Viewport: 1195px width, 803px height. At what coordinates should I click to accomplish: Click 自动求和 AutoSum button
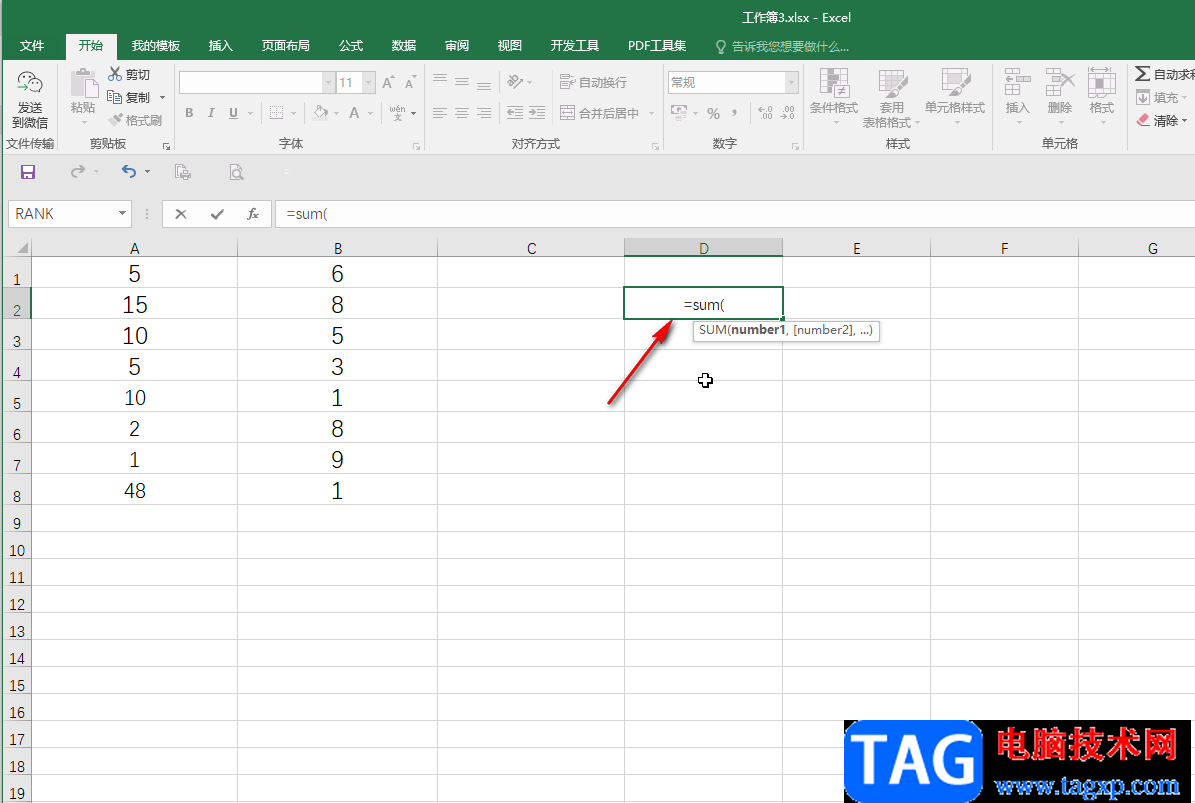1165,74
